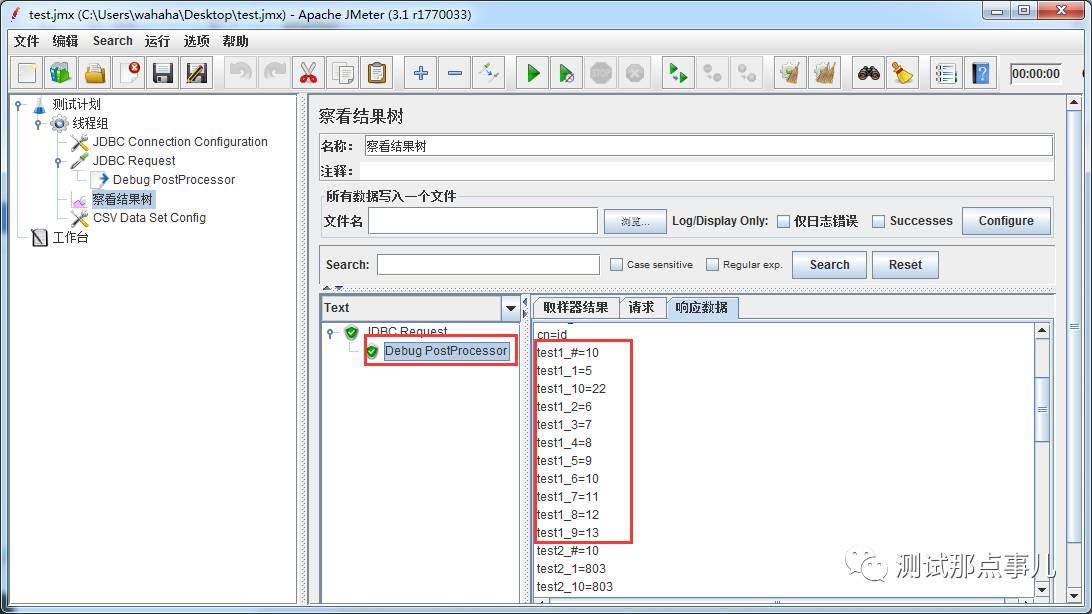Collapse JDBC Request in results tree
The width and height of the screenshot is (1092, 614).
(x=330, y=333)
